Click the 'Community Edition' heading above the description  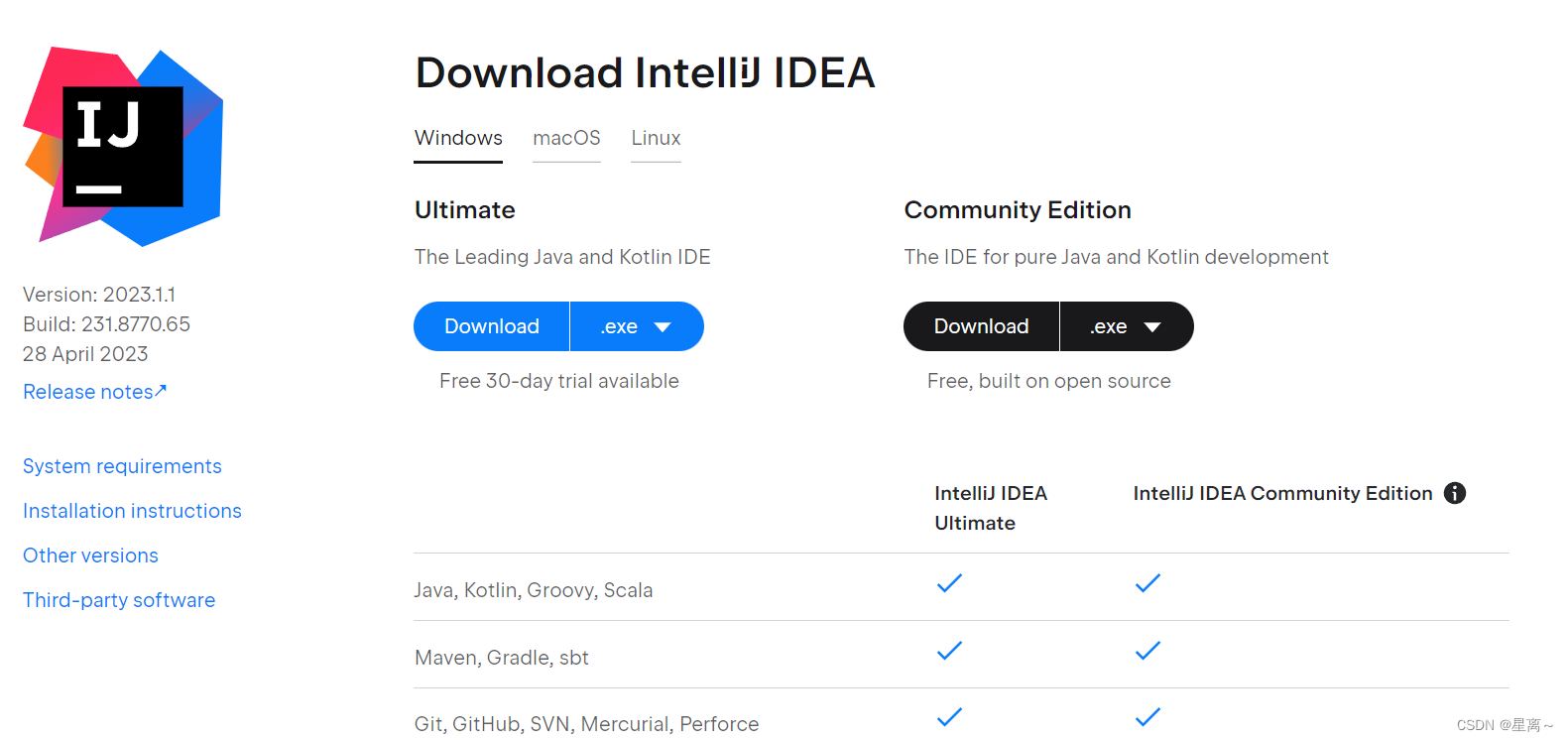tap(1018, 210)
